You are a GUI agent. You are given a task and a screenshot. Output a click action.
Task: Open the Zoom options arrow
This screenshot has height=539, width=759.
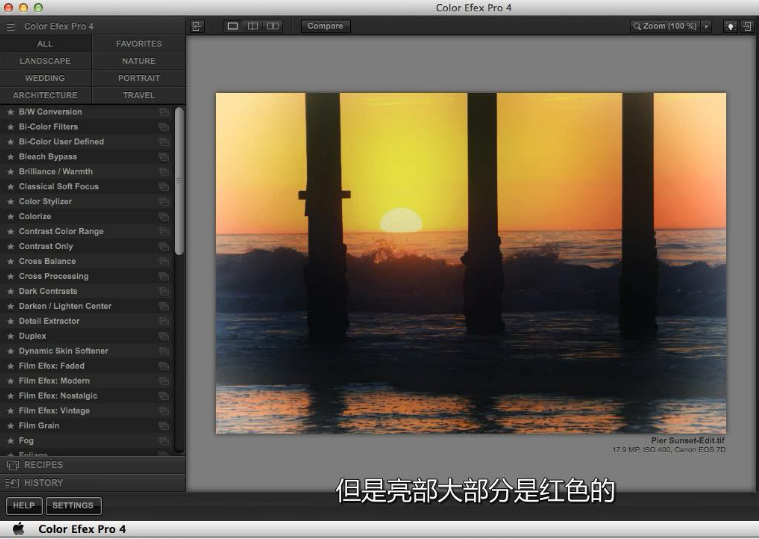pyautogui.click(x=707, y=26)
